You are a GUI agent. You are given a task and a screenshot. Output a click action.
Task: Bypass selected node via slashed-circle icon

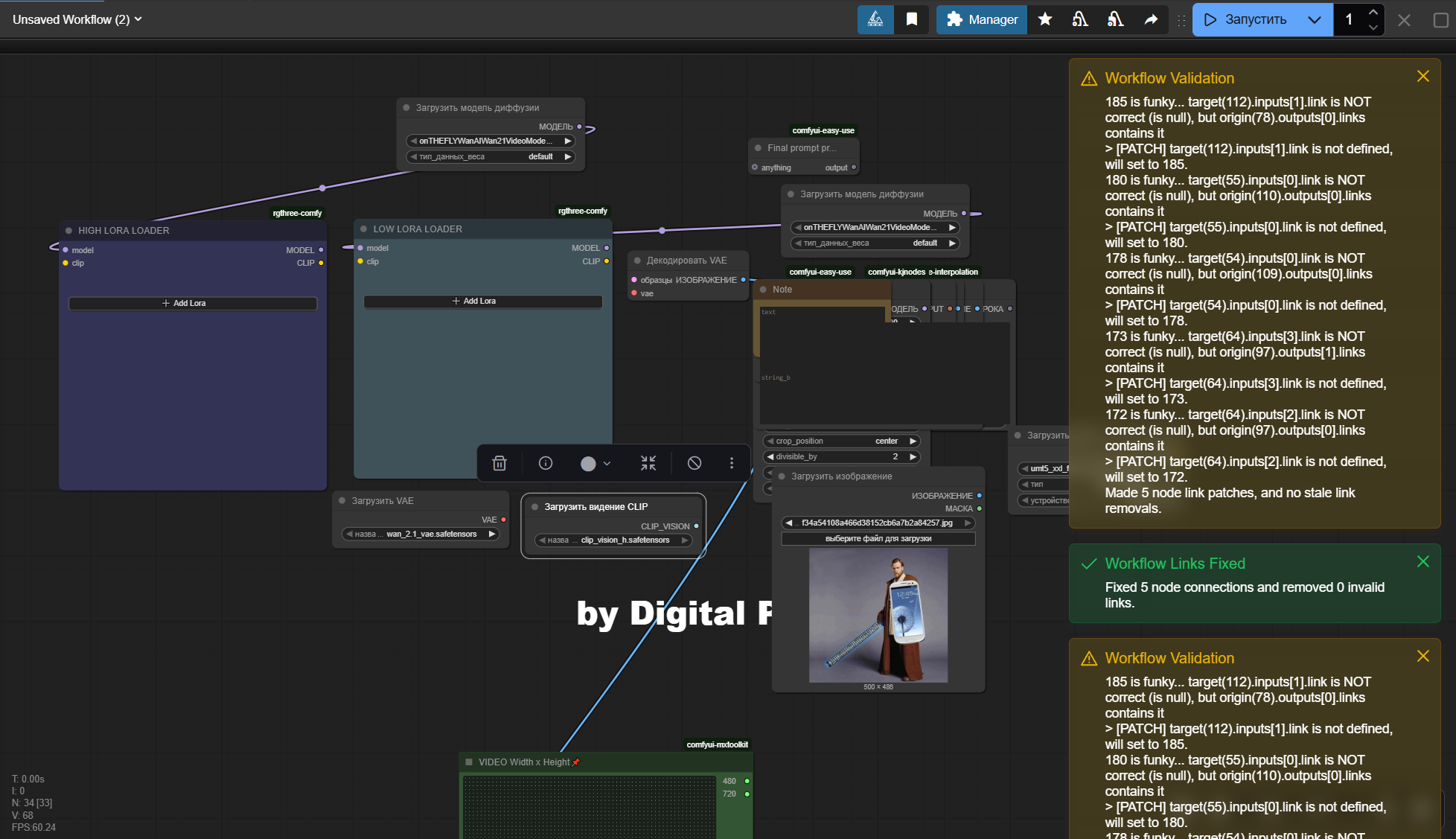point(695,463)
